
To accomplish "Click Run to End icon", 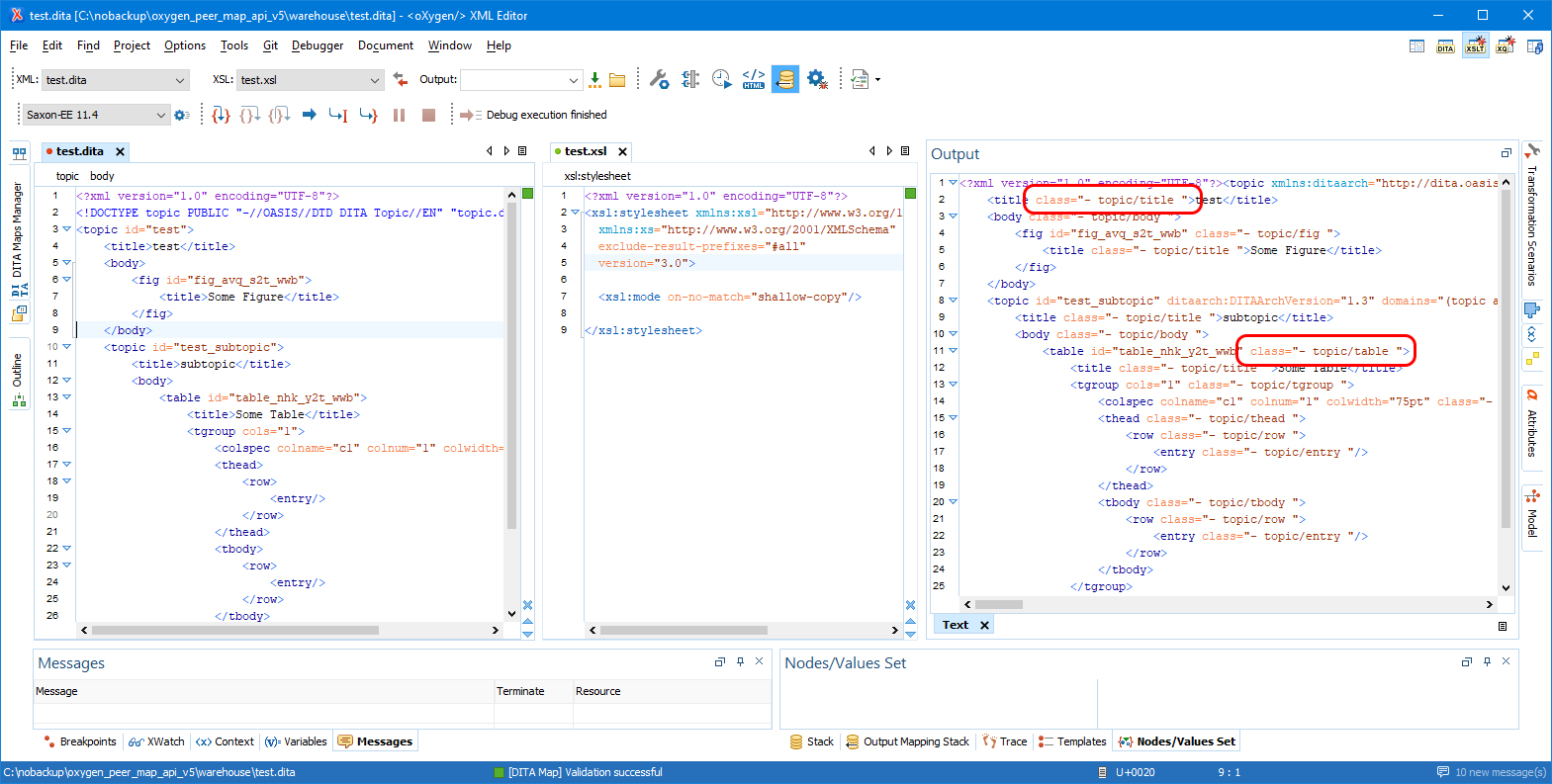I will 368,115.
